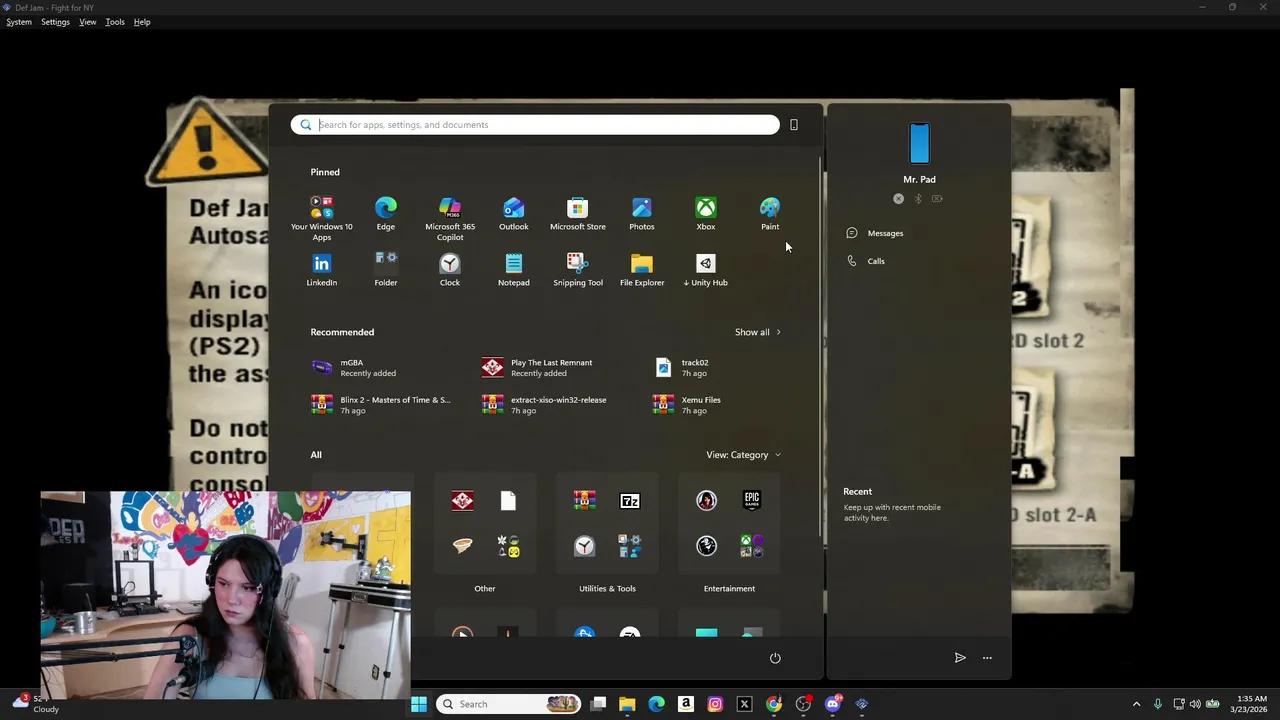Click disconnected status icon under Mr. Pad
Screen dimensions: 1280x720
pos(899,199)
